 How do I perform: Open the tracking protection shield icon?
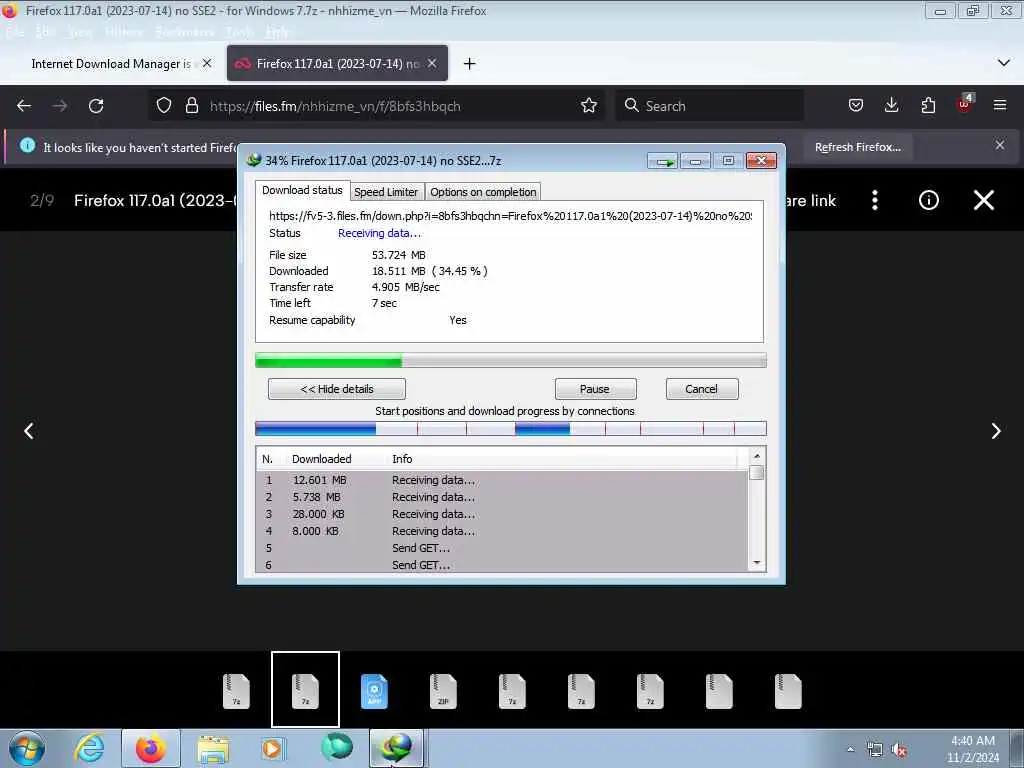pyautogui.click(x=164, y=105)
